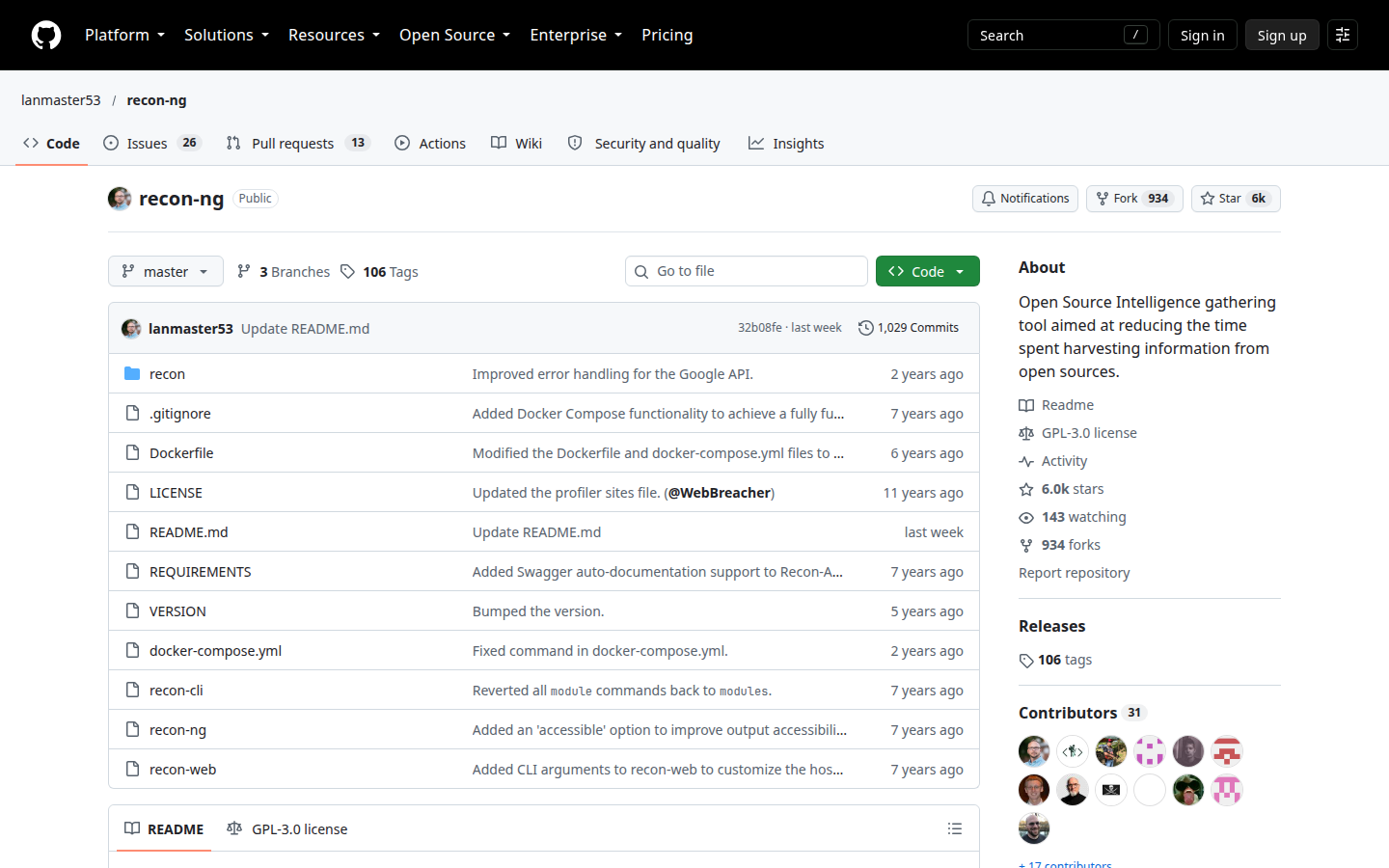Open the Wiki tab
The width and height of the screenshot is (1389, 868).
point(516,143)
